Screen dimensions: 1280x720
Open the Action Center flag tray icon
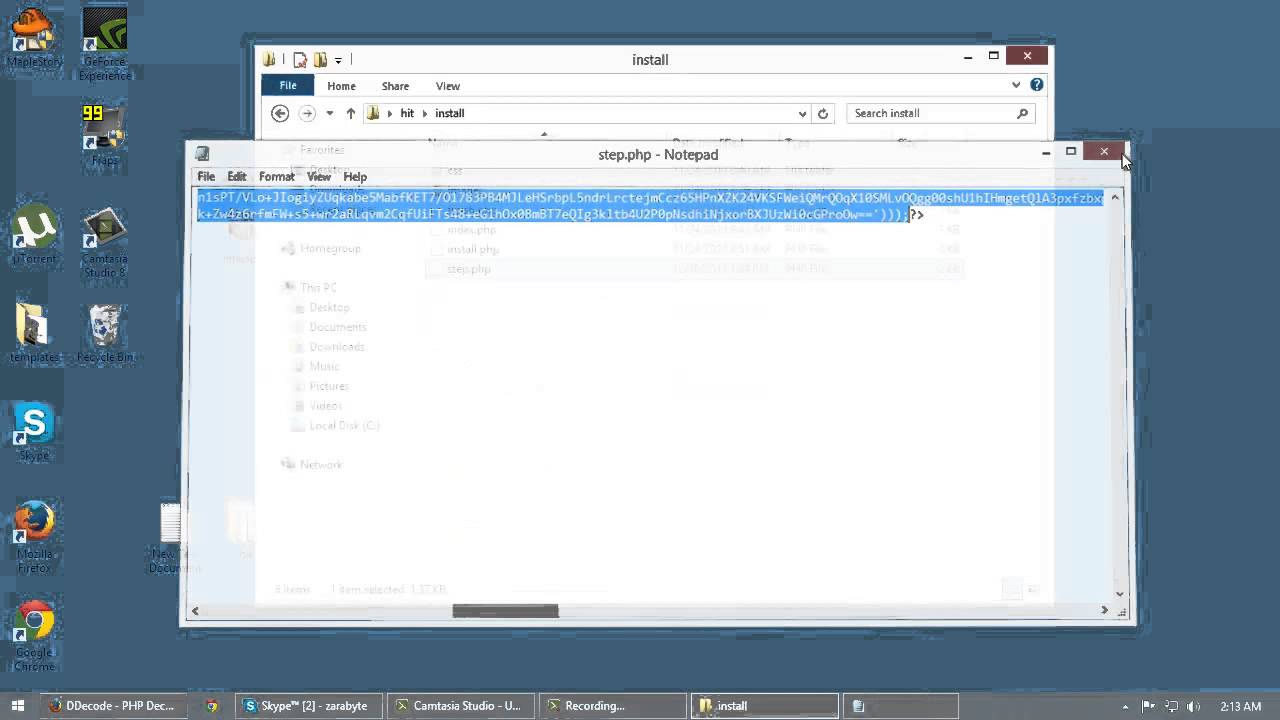coord(1149,707)
